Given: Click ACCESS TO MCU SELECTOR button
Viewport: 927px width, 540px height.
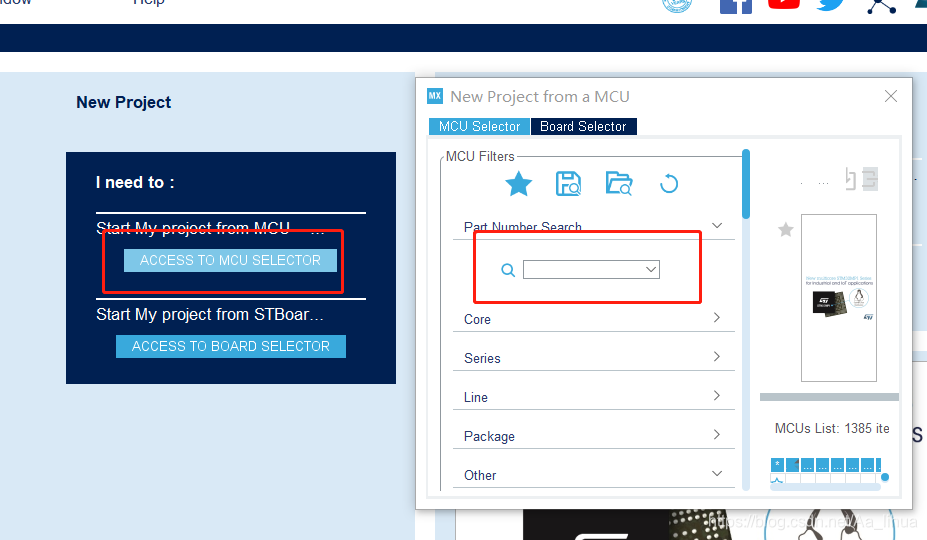Looking at the screenshot, I should (230, 260).
